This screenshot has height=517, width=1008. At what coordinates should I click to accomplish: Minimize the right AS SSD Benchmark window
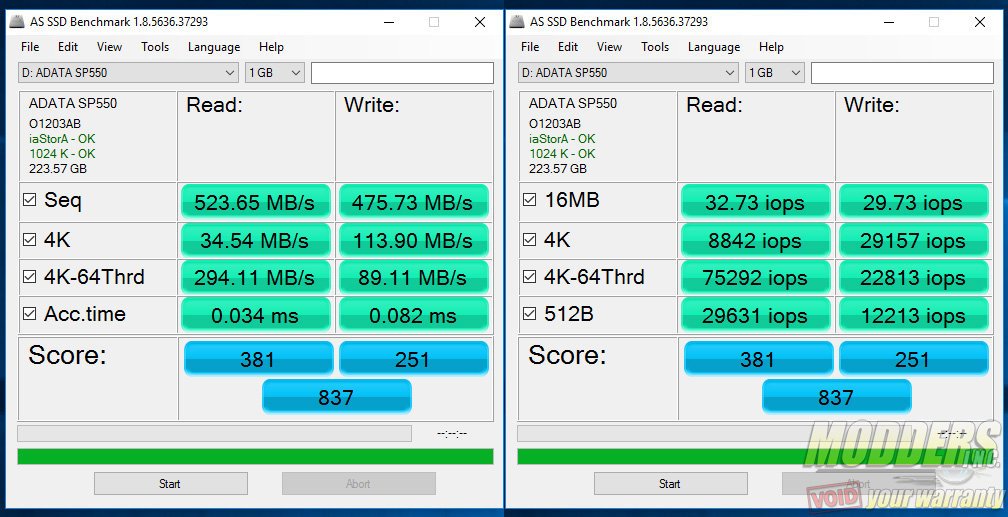click(x=889, y=22)
